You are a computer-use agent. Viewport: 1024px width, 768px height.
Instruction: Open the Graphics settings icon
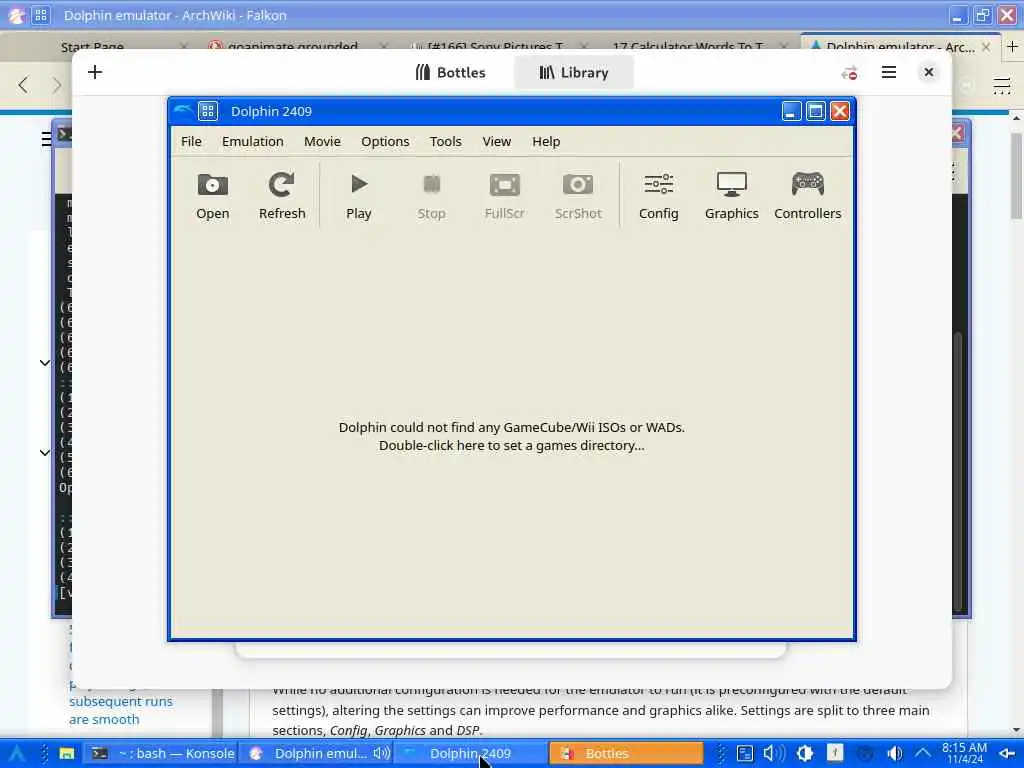(x=731, y=196)
